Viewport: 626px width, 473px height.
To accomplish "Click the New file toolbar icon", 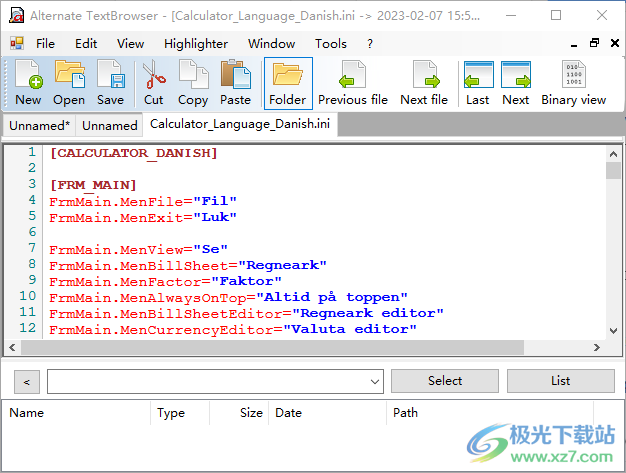I will 28,82.
